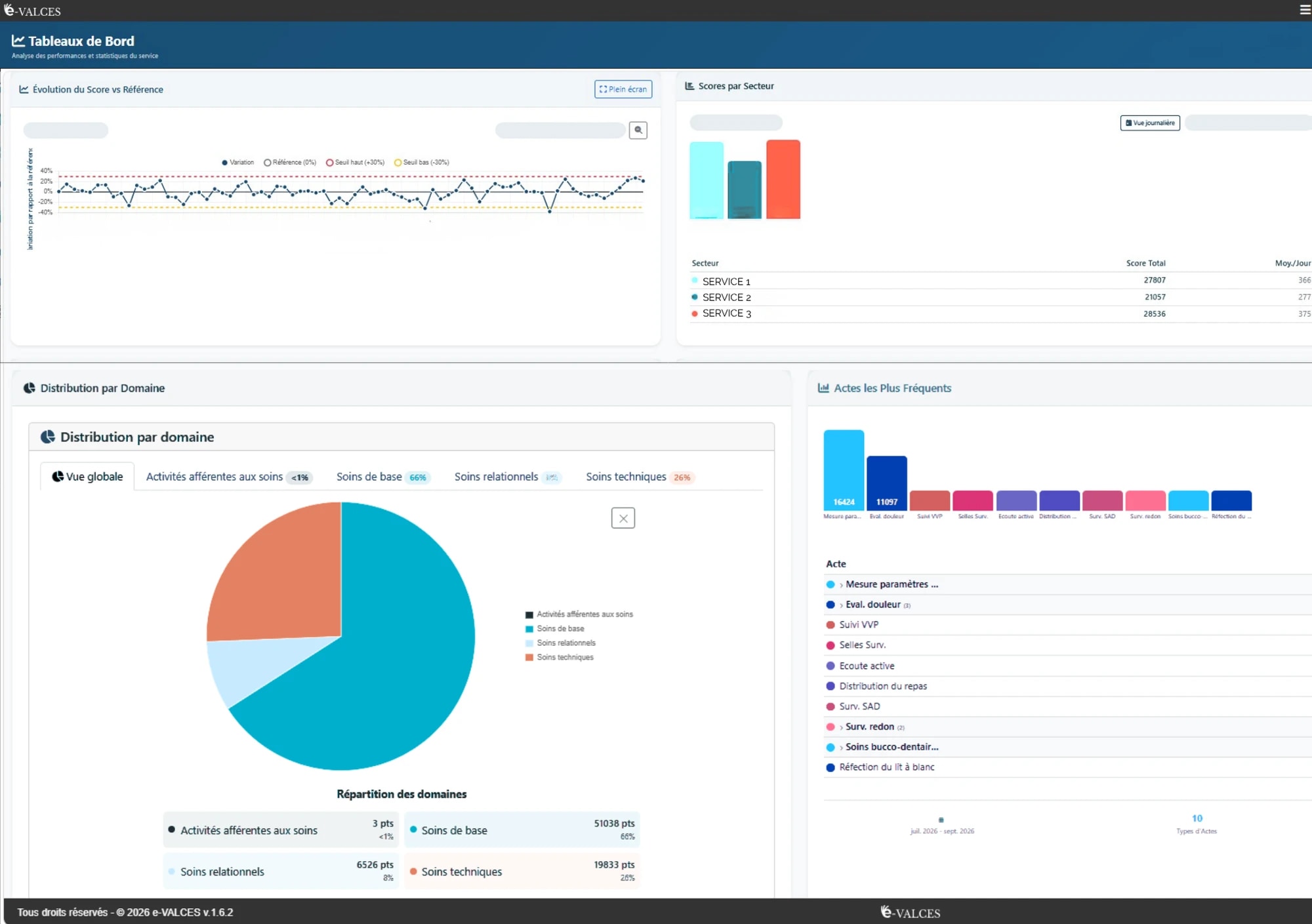Click the red SERVICE 3 bar
Image resolution: width=1312 pixels, height=924 pixels.
(x=783, y=179)
